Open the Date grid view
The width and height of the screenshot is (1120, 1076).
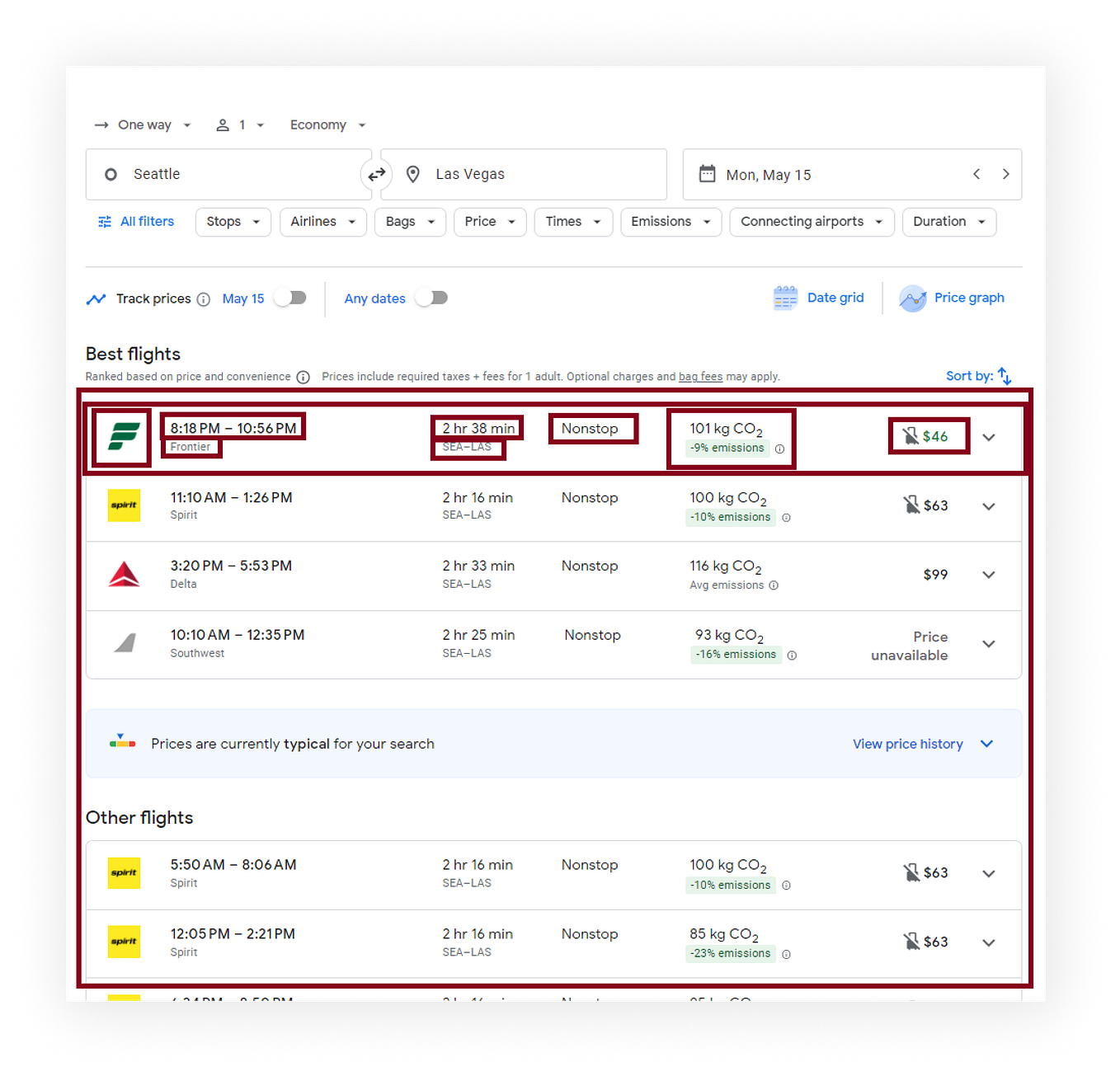[819, 298]
